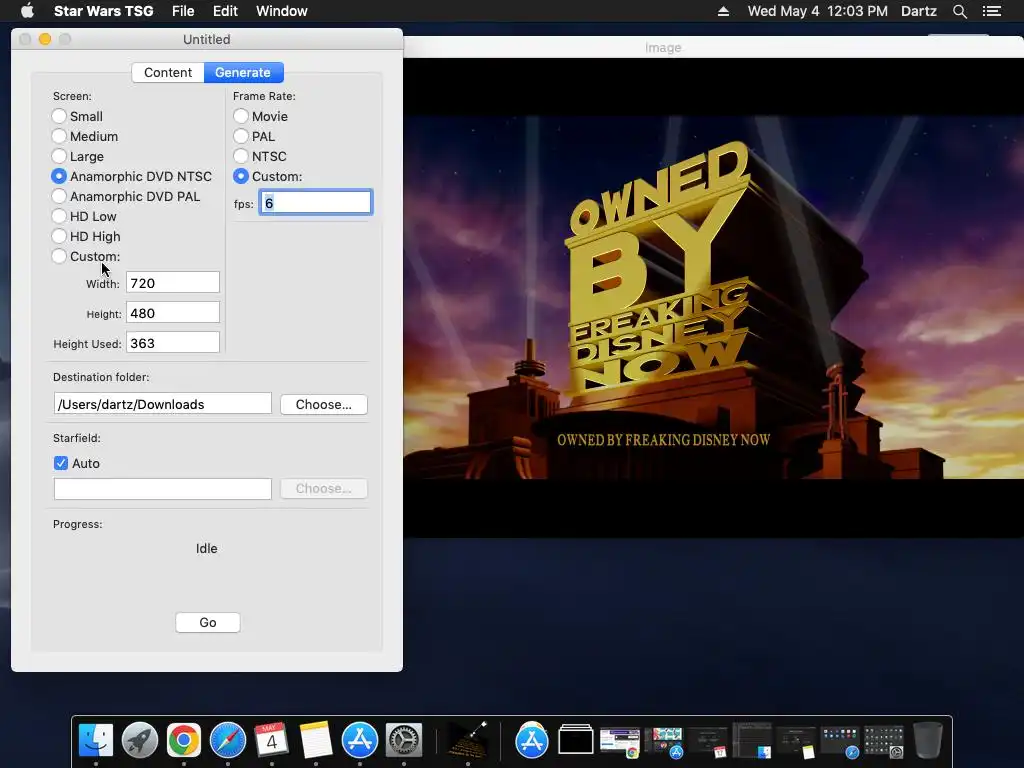Restore minimized Calendar window thumbnail in Dock
The height and width of the screenshot is (768, 1024).
click(707, 742)
